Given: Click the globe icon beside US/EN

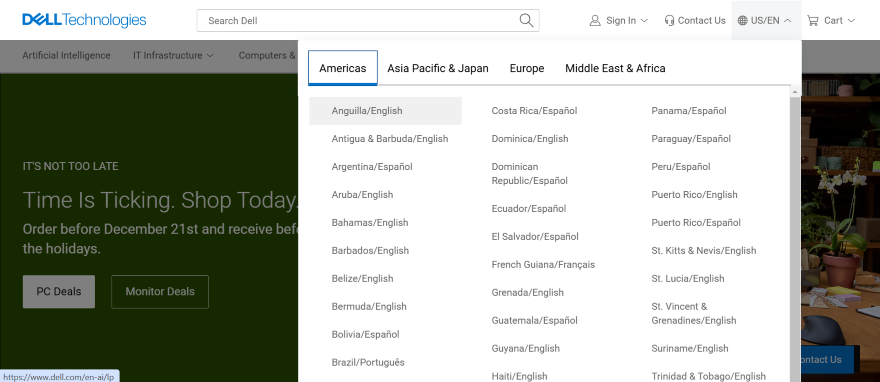Looking at the screenshot, I should click(742, 21).
